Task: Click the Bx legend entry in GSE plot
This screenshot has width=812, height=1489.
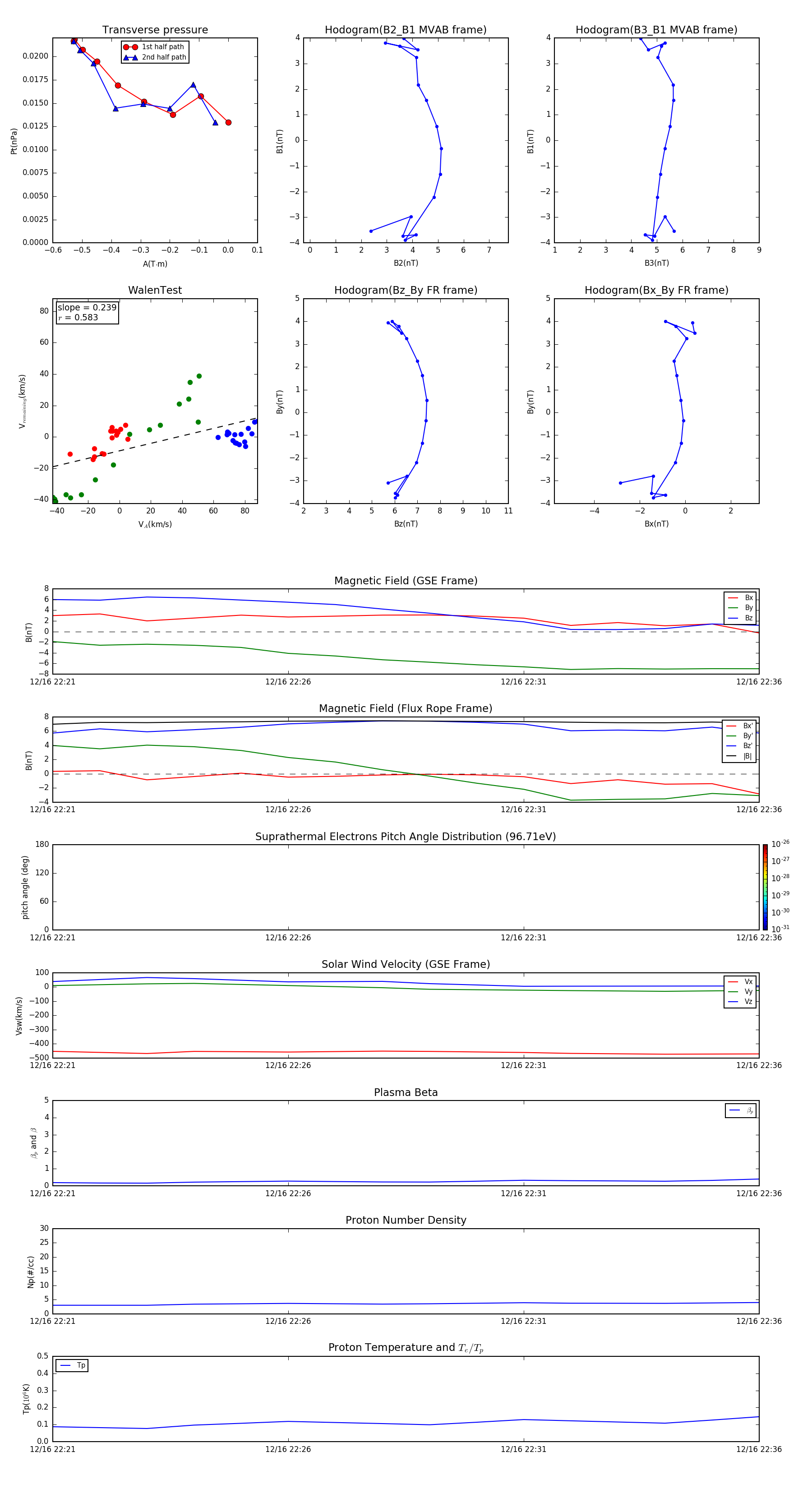Action: [740, 598]
